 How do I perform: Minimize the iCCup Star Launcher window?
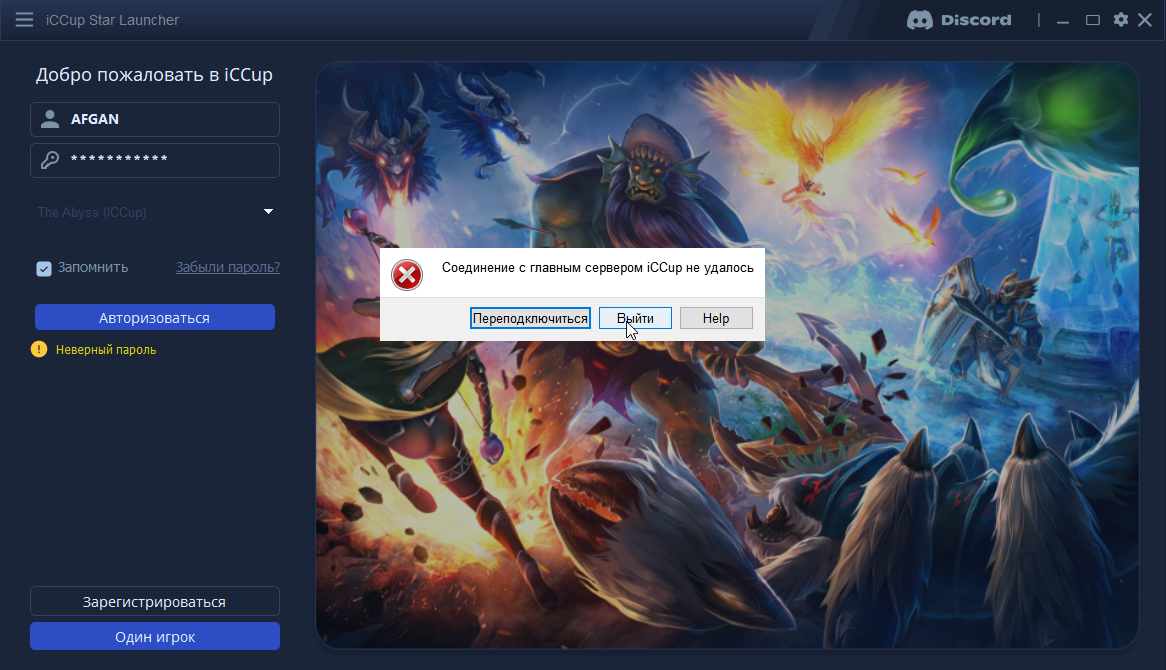[1063, 21]
